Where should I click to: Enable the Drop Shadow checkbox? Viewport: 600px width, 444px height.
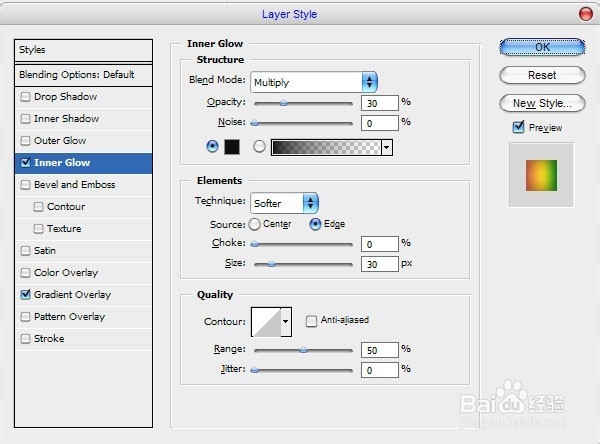point(25,96)
